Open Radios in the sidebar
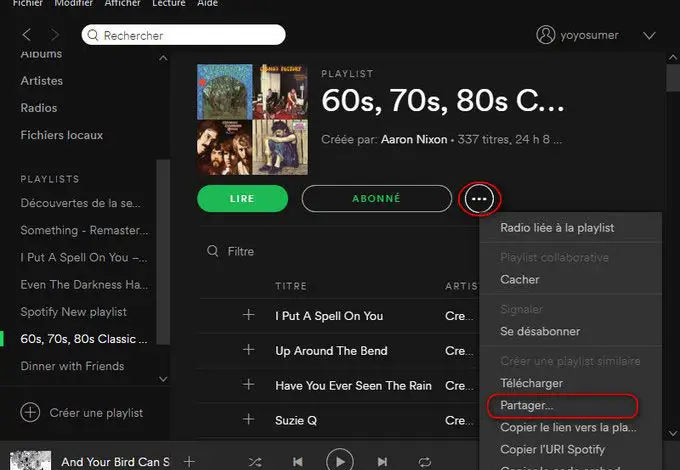This screenshot has width=680, height=470. tap(39, 108)
